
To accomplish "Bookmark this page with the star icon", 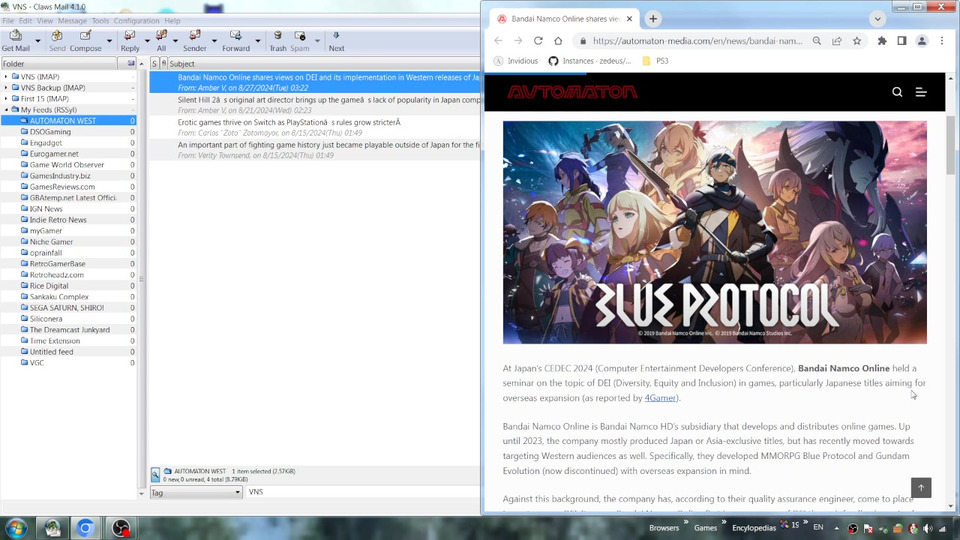I will click(857, 41).
